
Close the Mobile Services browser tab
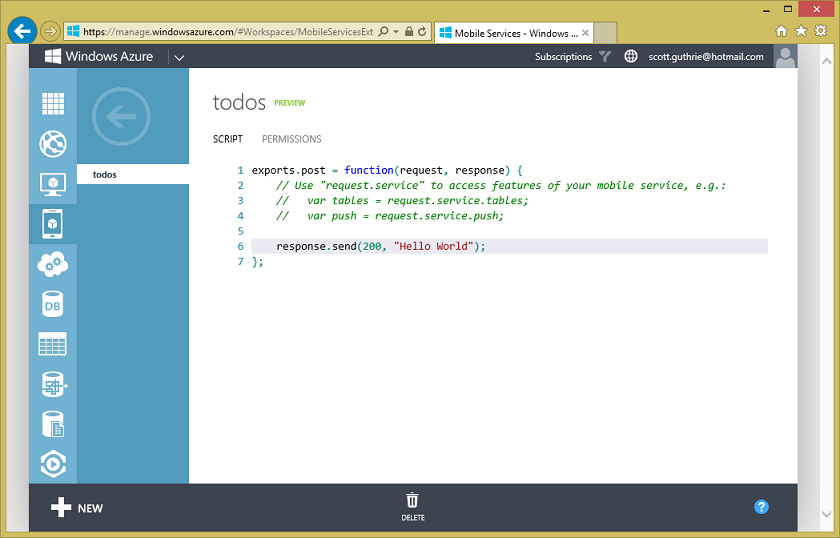tap(585, 33)
